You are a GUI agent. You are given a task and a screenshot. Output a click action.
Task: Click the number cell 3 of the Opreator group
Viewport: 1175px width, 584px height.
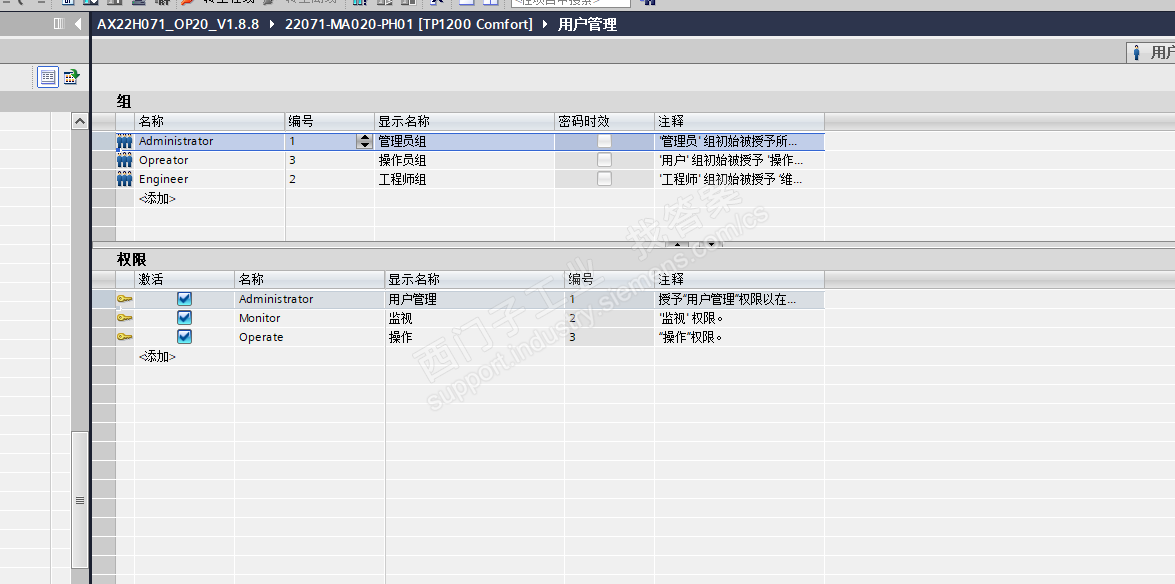click(330, 160)
